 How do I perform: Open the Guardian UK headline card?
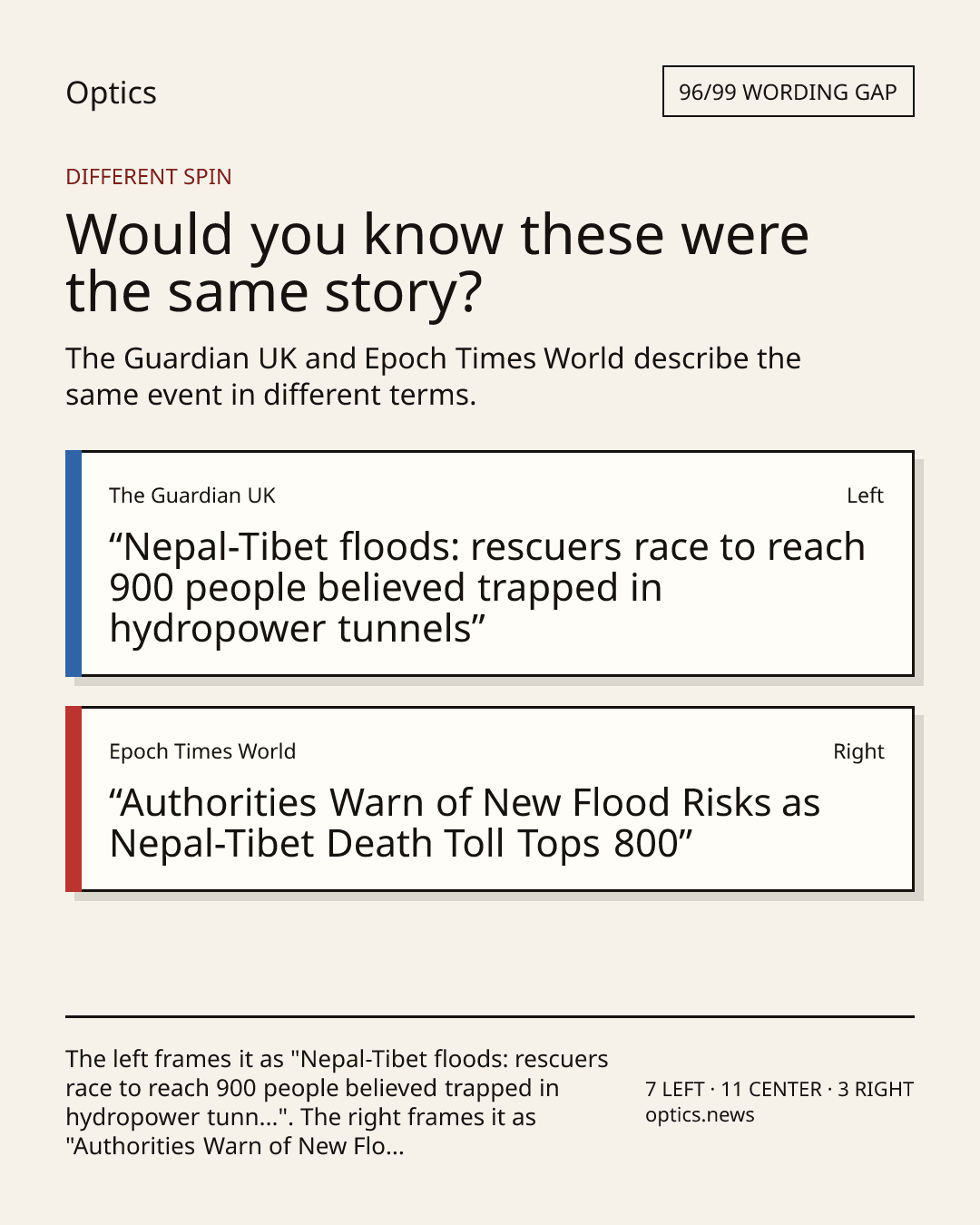pos(490,563)
